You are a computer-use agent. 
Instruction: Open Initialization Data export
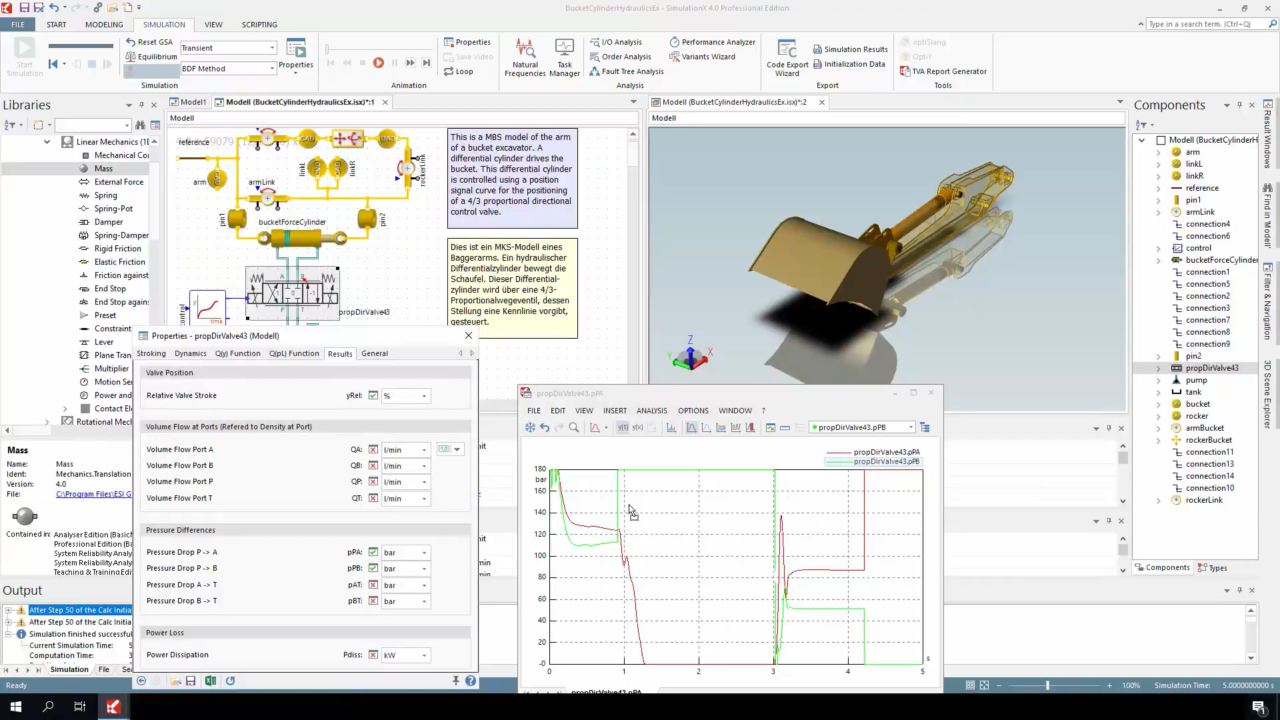point(848,63)
